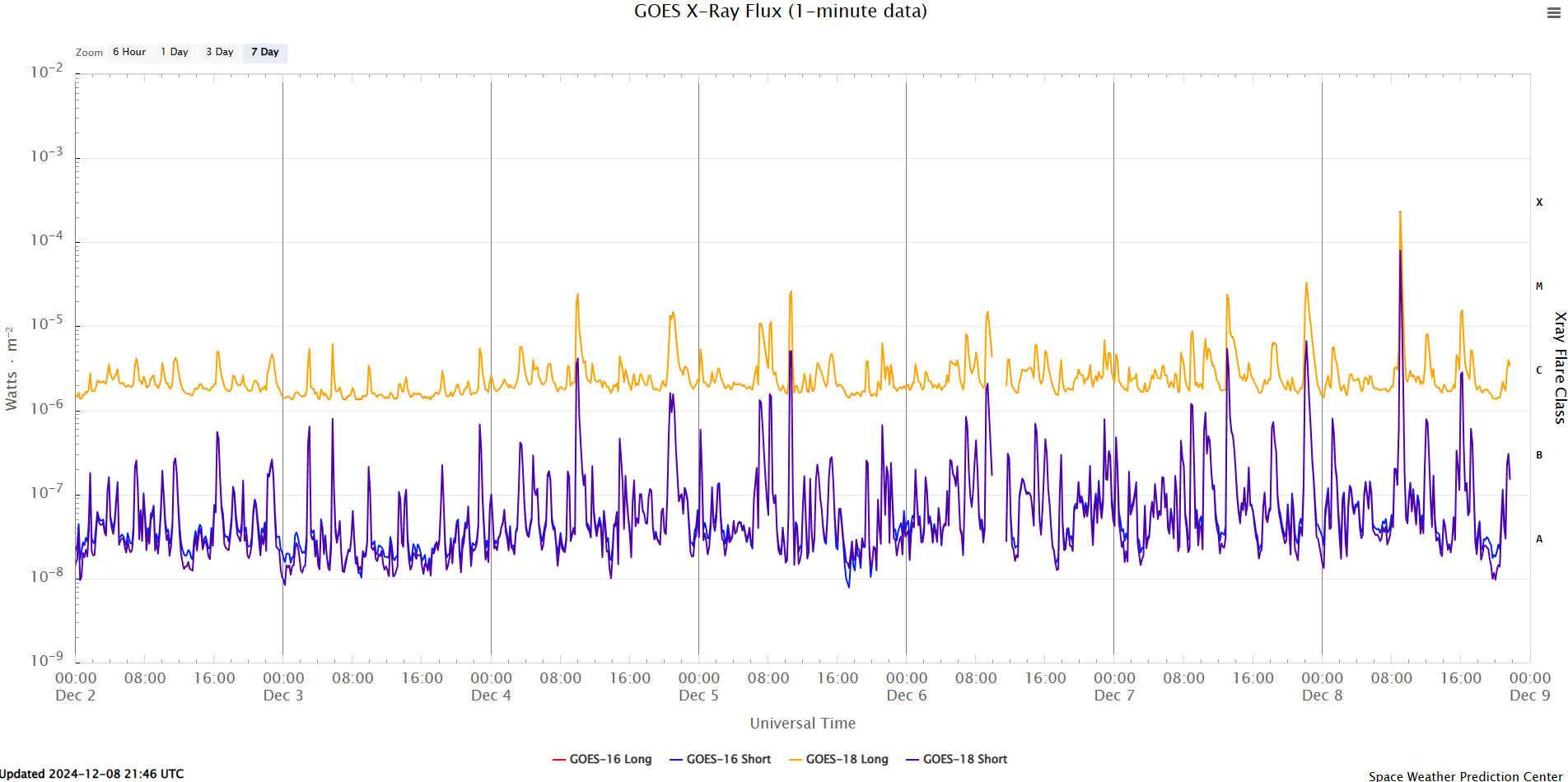Set zoom range to 3 Day
This screenshot has width=1568, height=782.
pyautogui.click(x=220, y=52)
